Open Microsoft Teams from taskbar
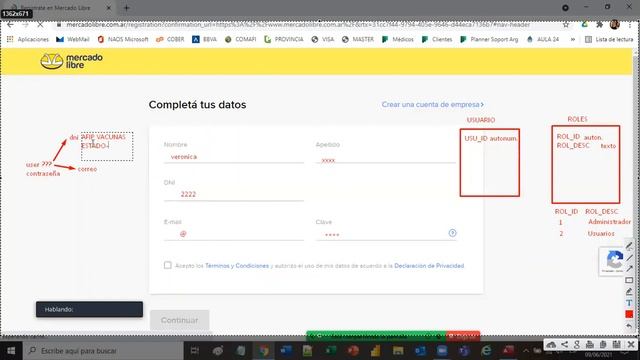 coord(463,351)
